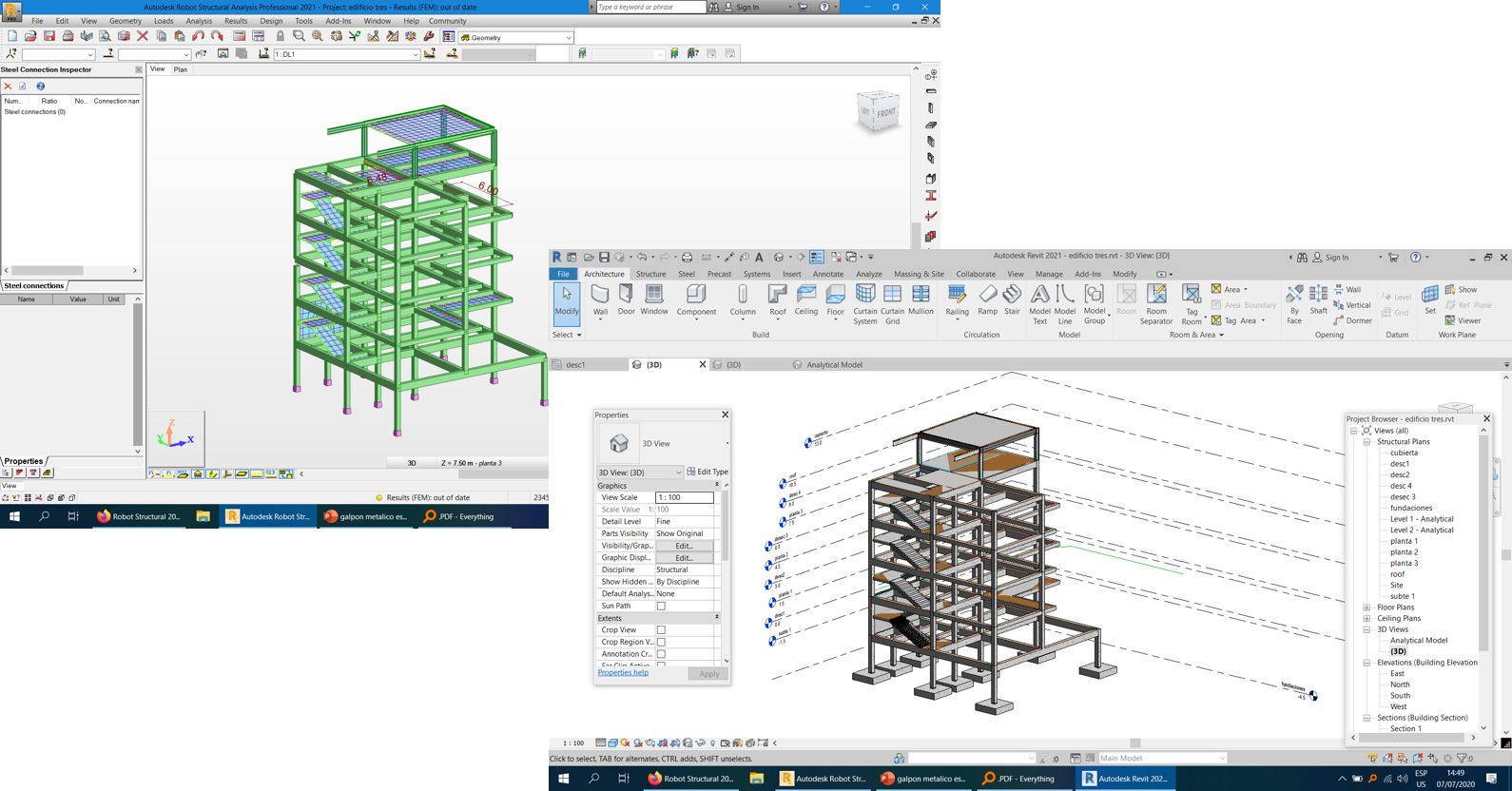Pick the Shaft opening tool
The height and width of the screenshot is (791, 1512).
coord(1318,299)
